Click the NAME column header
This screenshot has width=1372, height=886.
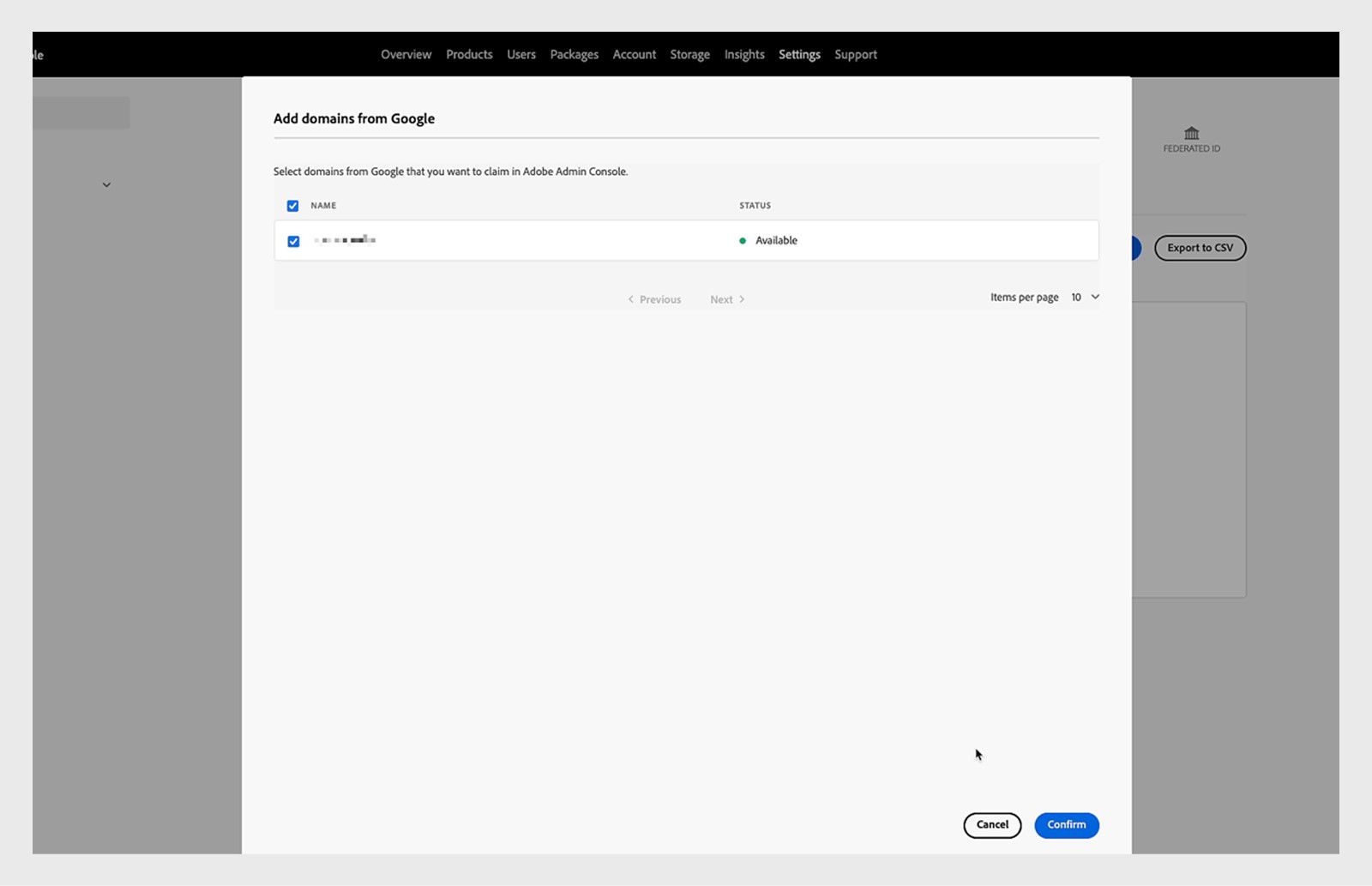[323, 206]
